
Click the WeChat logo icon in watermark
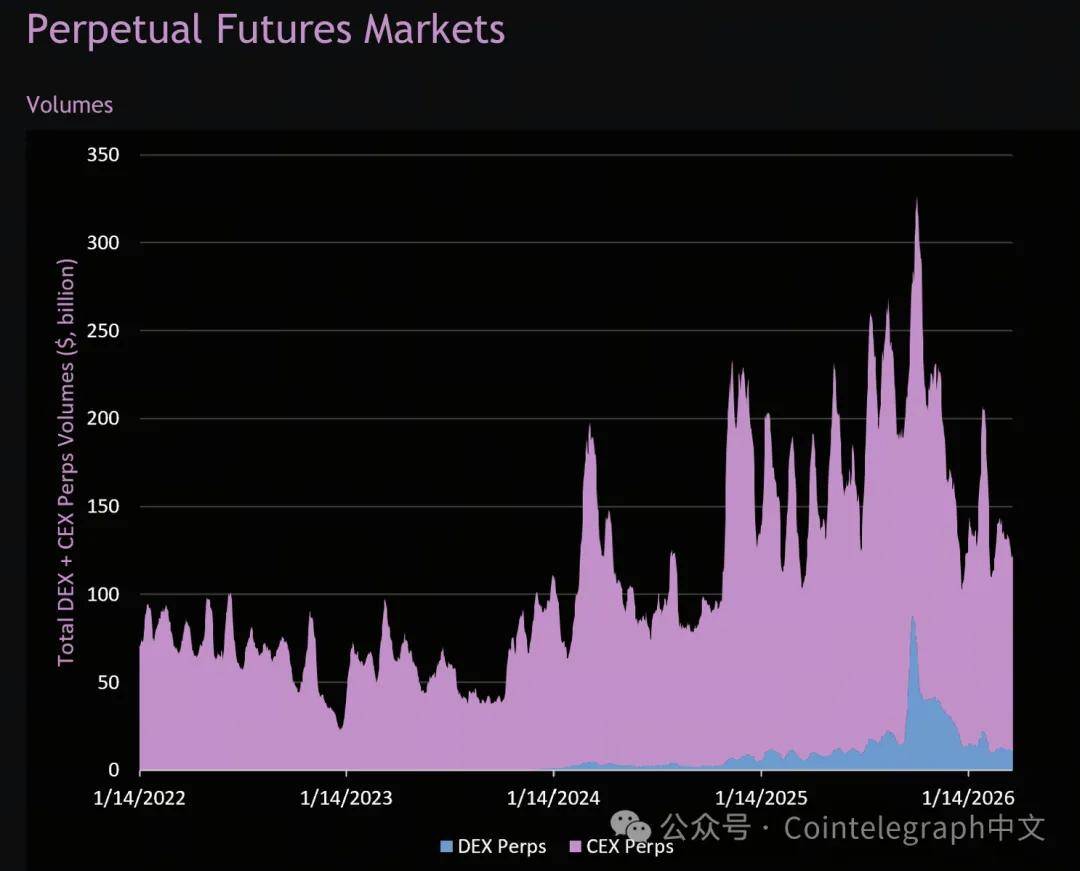632,825
